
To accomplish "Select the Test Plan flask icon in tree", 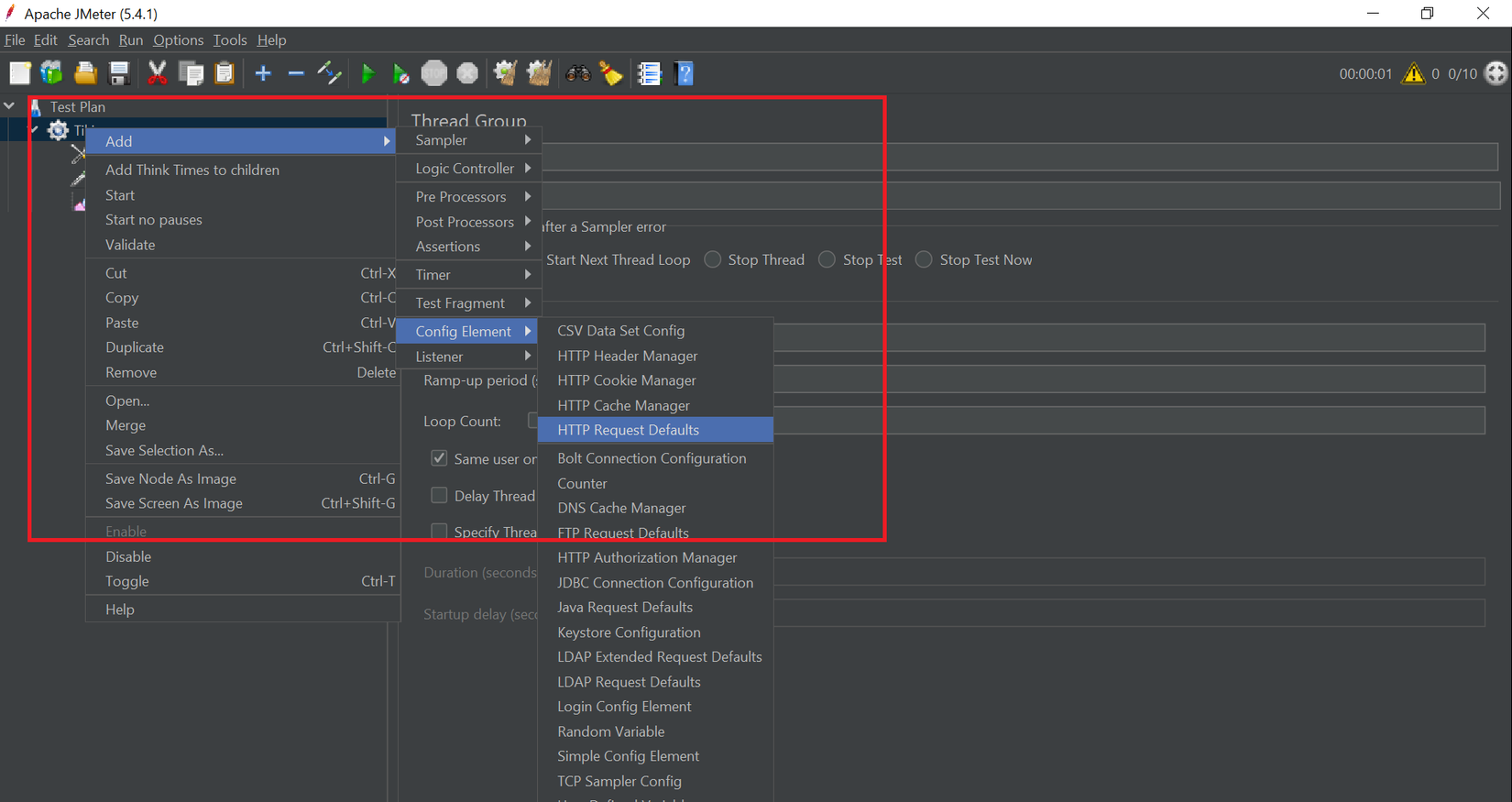I will click(x=36, y=107).
